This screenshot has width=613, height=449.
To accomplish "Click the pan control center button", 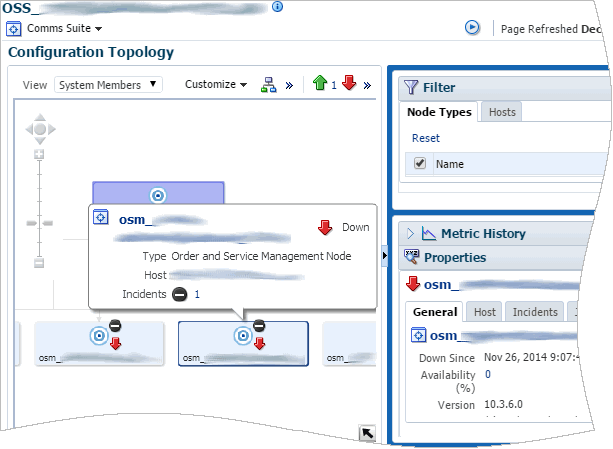I will pos(40,129).
